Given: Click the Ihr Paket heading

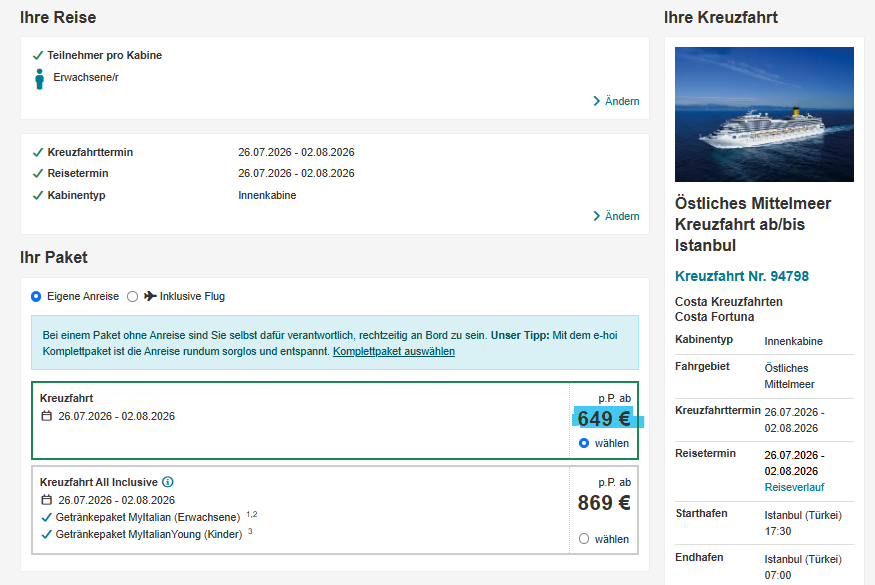Looking at the screenshot, I should pyautogui.click(x=54, y=257).
